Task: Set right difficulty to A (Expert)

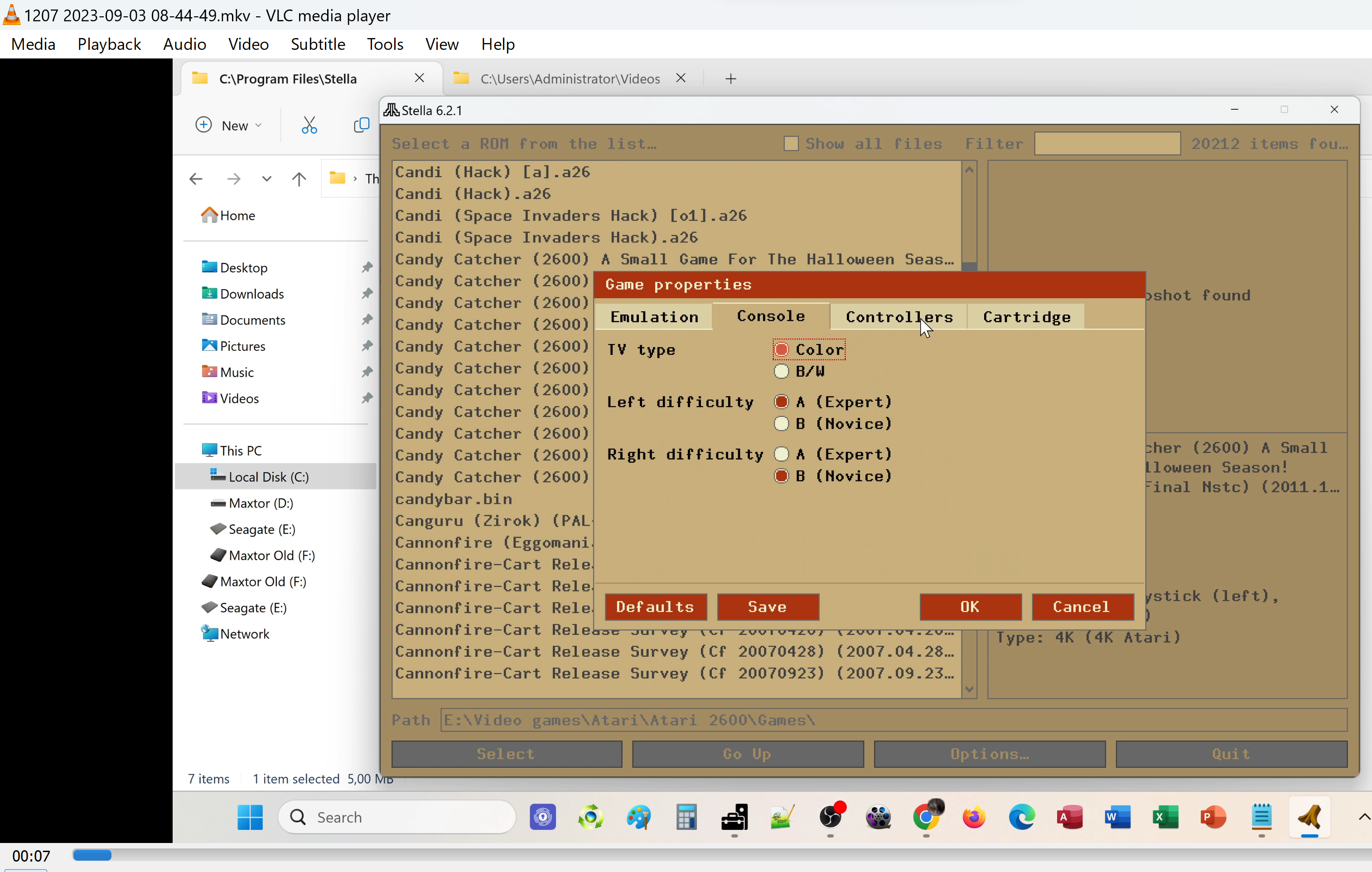Action: click(781, 454)
